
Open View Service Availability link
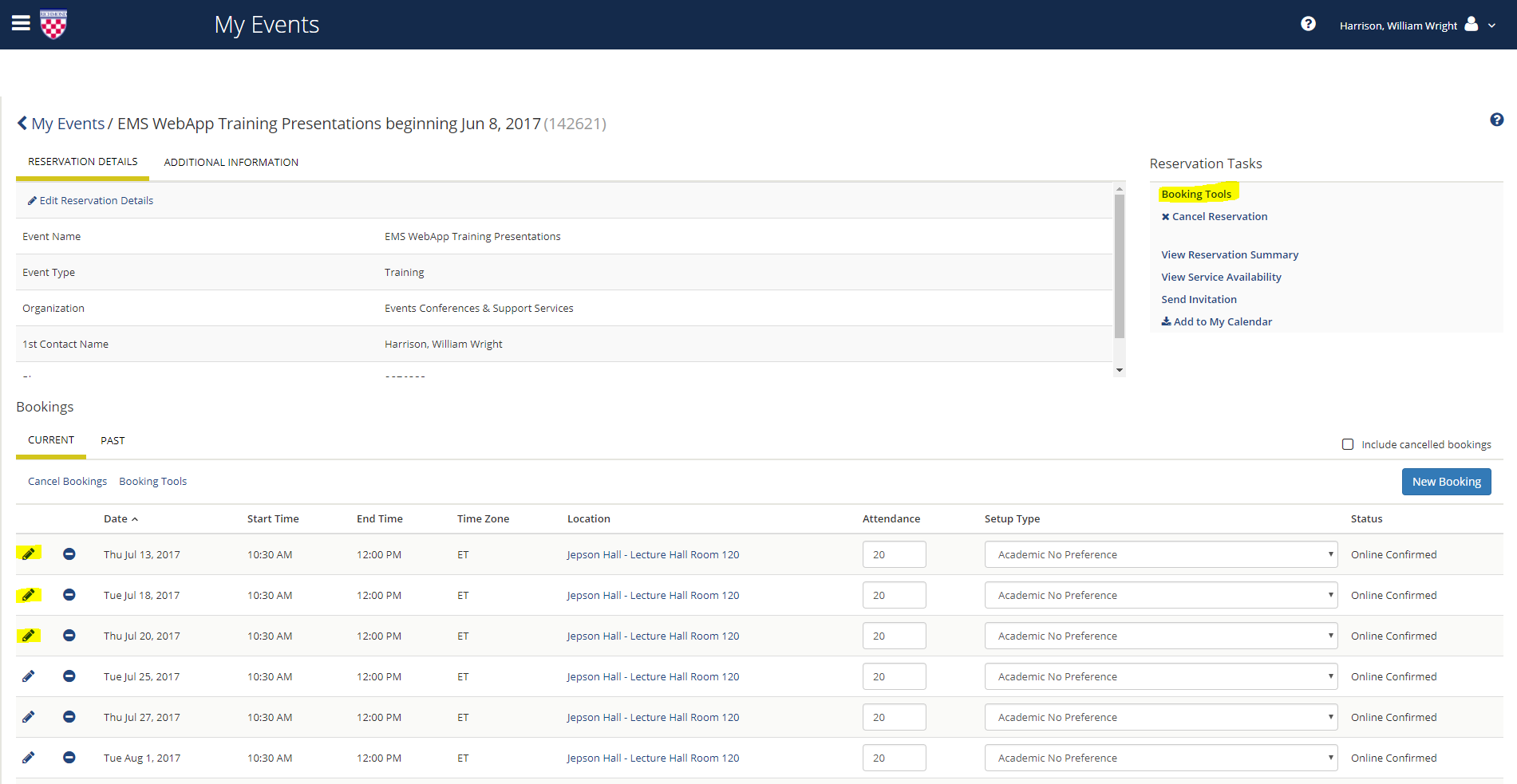(1221, 277)
